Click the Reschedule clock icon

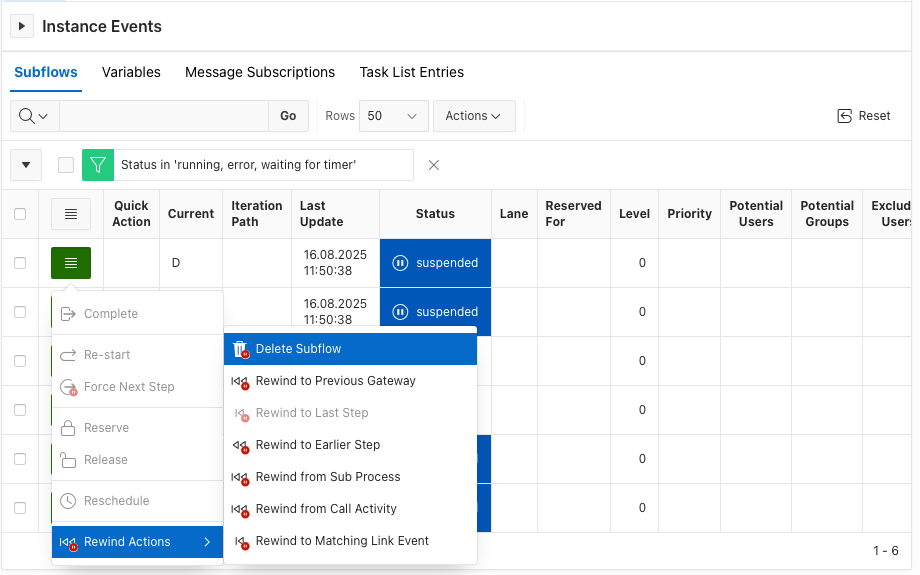(x=68, y=501)
